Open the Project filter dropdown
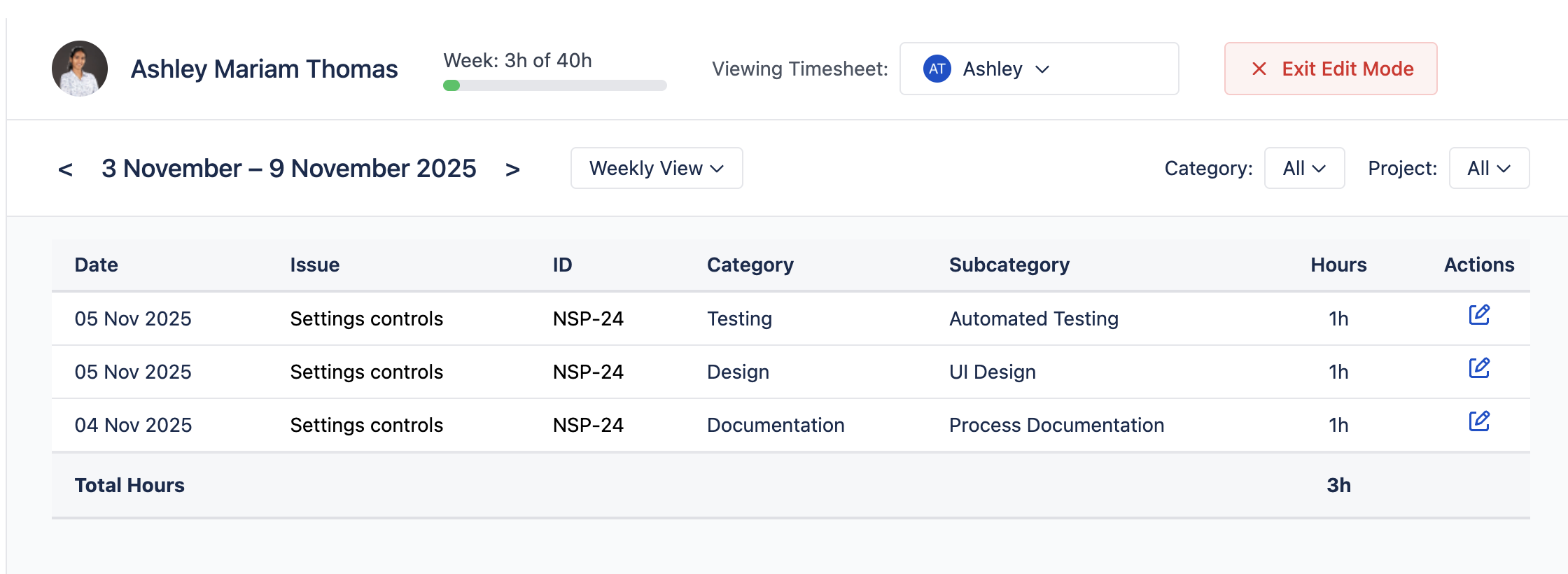This screenshot has height=574, width=1568. (x=1489, y=168)
